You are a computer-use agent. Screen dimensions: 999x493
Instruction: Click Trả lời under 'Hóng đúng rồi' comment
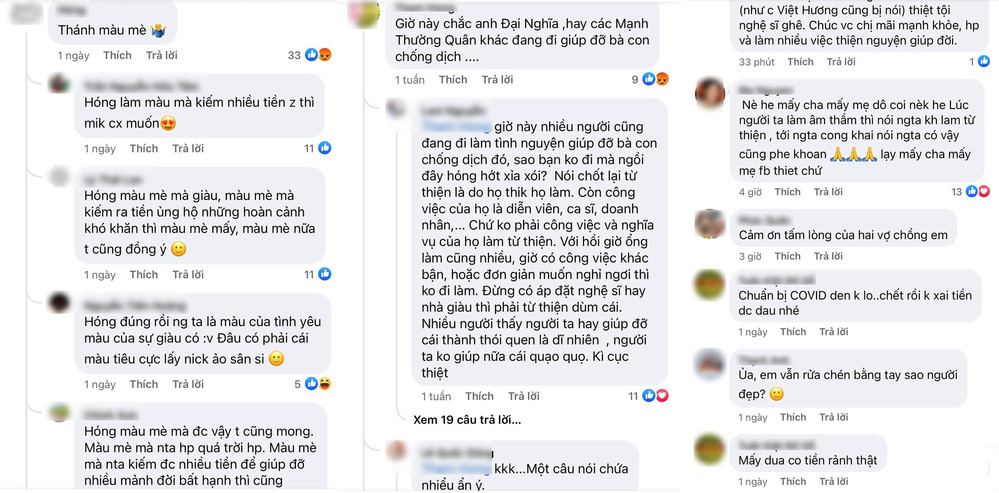pos(188,384)
